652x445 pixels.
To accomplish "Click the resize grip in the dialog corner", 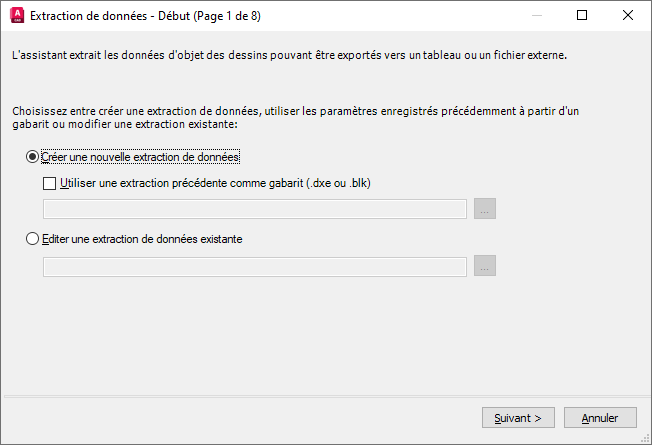I will (646, 439).
